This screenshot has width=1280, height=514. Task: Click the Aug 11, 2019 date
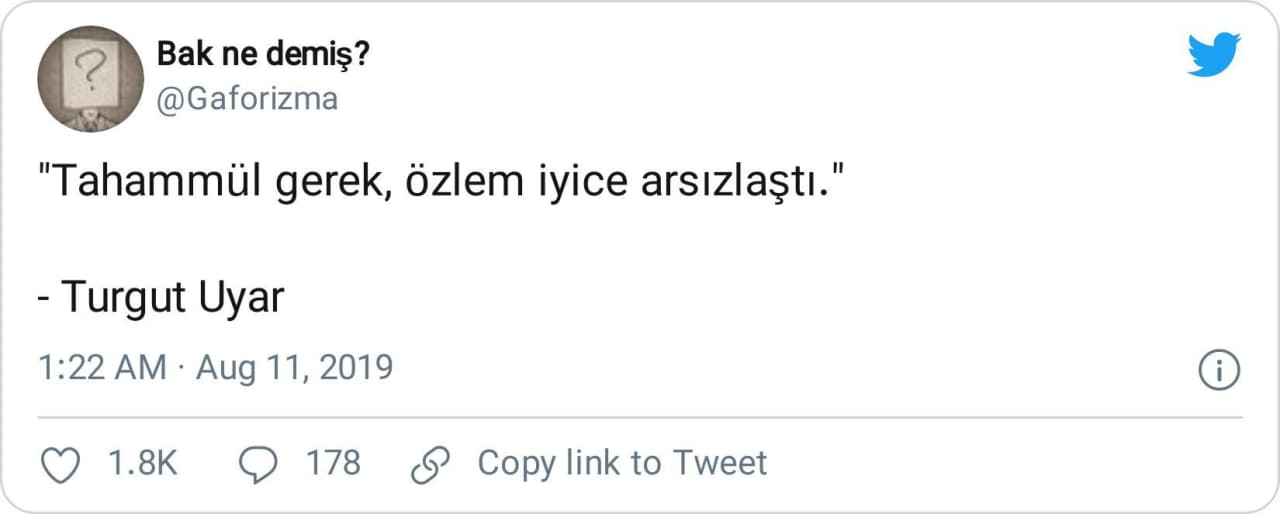(x=294, y=368)
